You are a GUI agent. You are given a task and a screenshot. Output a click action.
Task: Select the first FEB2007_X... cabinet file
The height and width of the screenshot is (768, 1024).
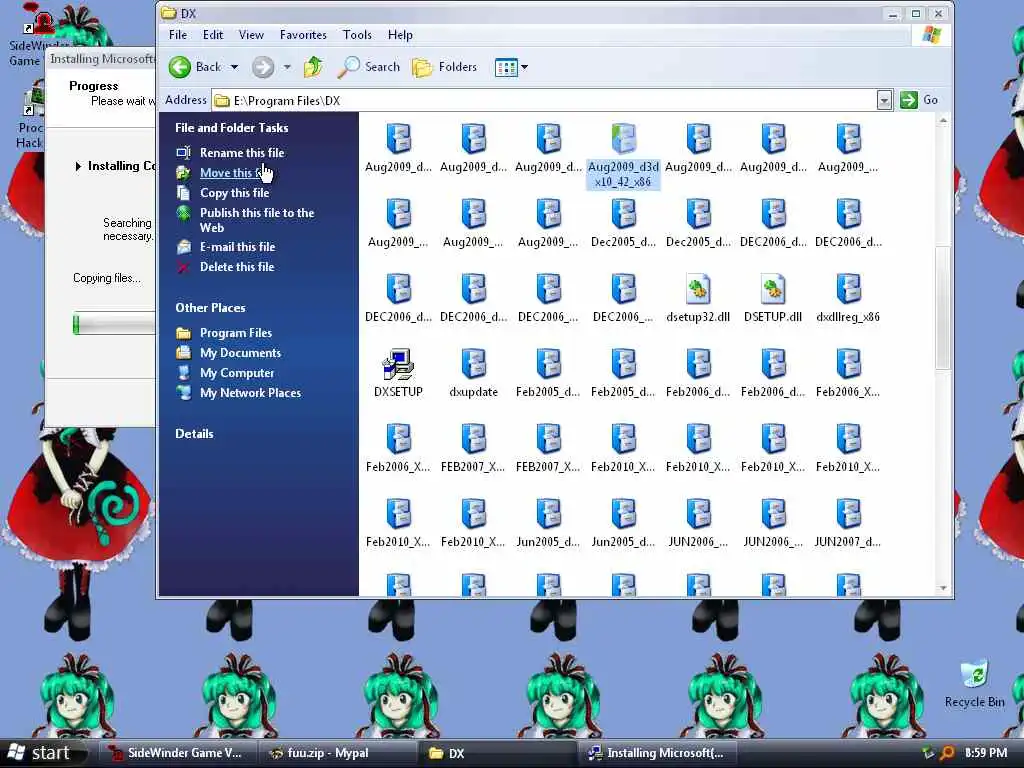473,448
